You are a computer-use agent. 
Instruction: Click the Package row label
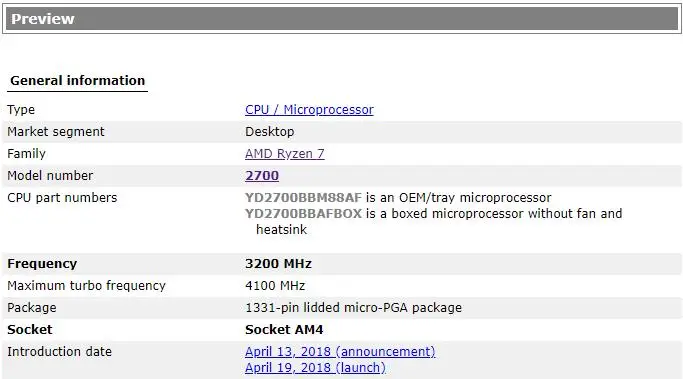click(32, 308)
